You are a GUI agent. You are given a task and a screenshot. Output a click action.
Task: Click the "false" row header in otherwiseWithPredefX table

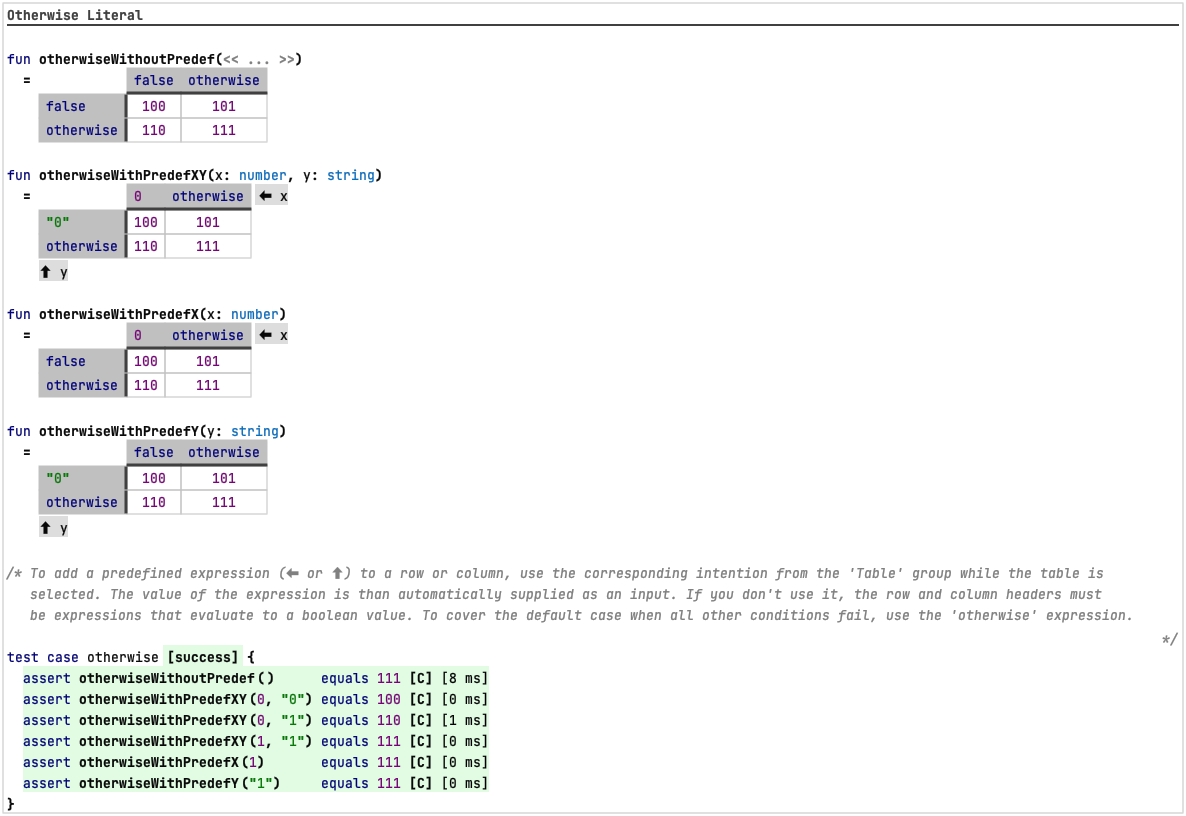click(x=66, y=361)
